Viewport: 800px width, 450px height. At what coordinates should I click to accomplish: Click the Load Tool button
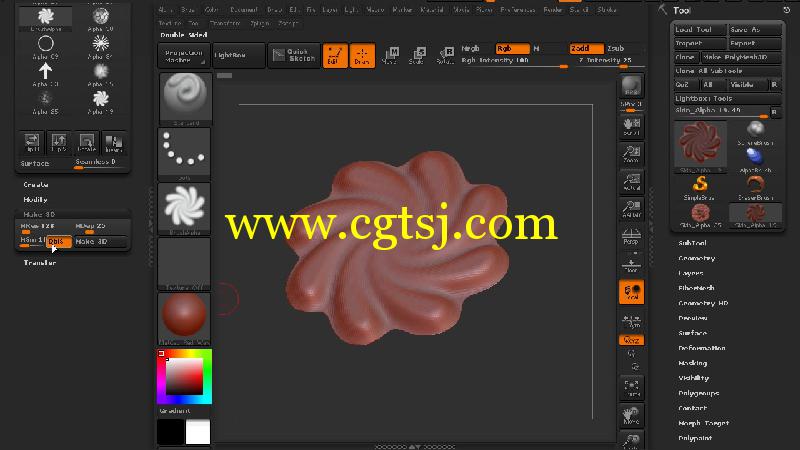pos(699,30)
